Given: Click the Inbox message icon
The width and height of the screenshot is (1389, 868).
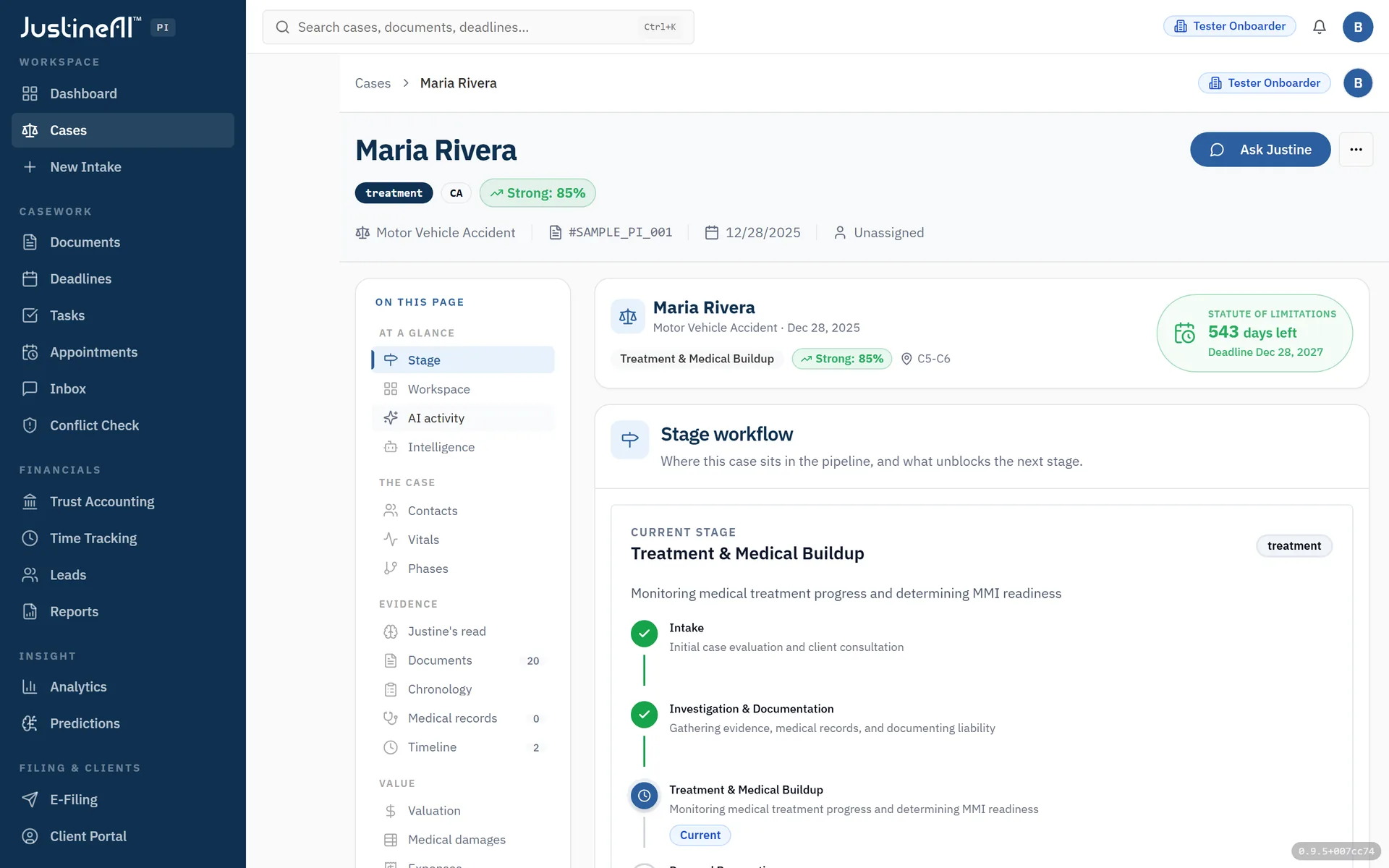Looking at the screenshot, I should pos(30,388).
